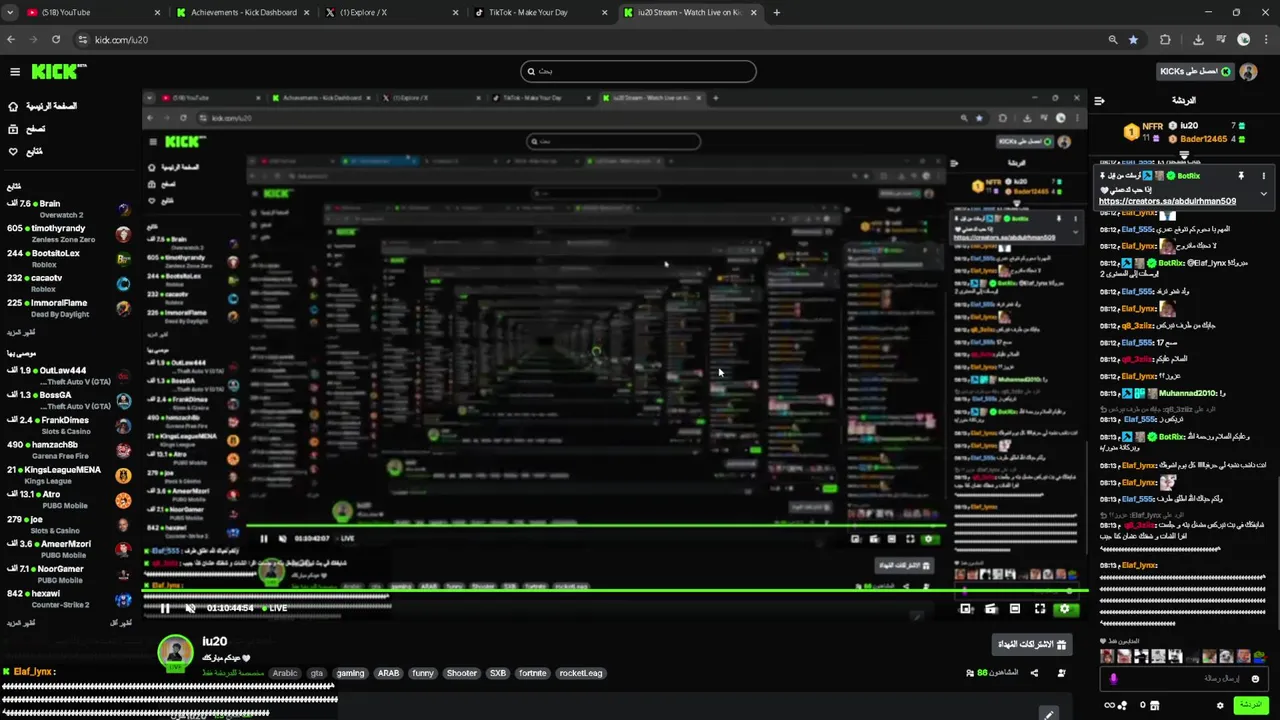Open the player settings gear
This screenshot has width=1280, height=720.
(1065, 609)
